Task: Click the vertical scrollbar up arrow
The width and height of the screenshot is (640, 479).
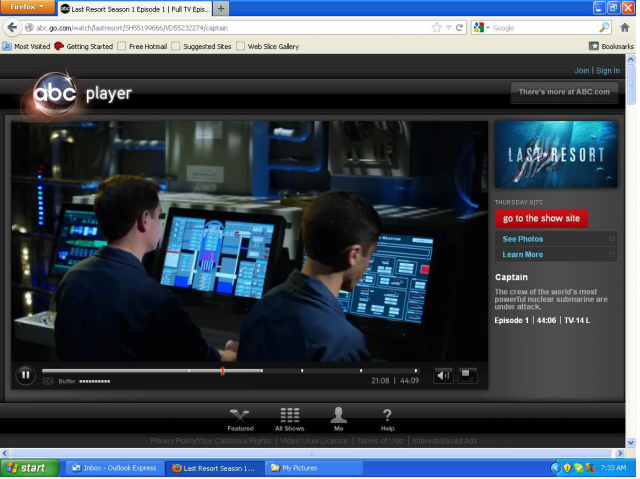Action: pyautogui.click(x=633, y=60)
